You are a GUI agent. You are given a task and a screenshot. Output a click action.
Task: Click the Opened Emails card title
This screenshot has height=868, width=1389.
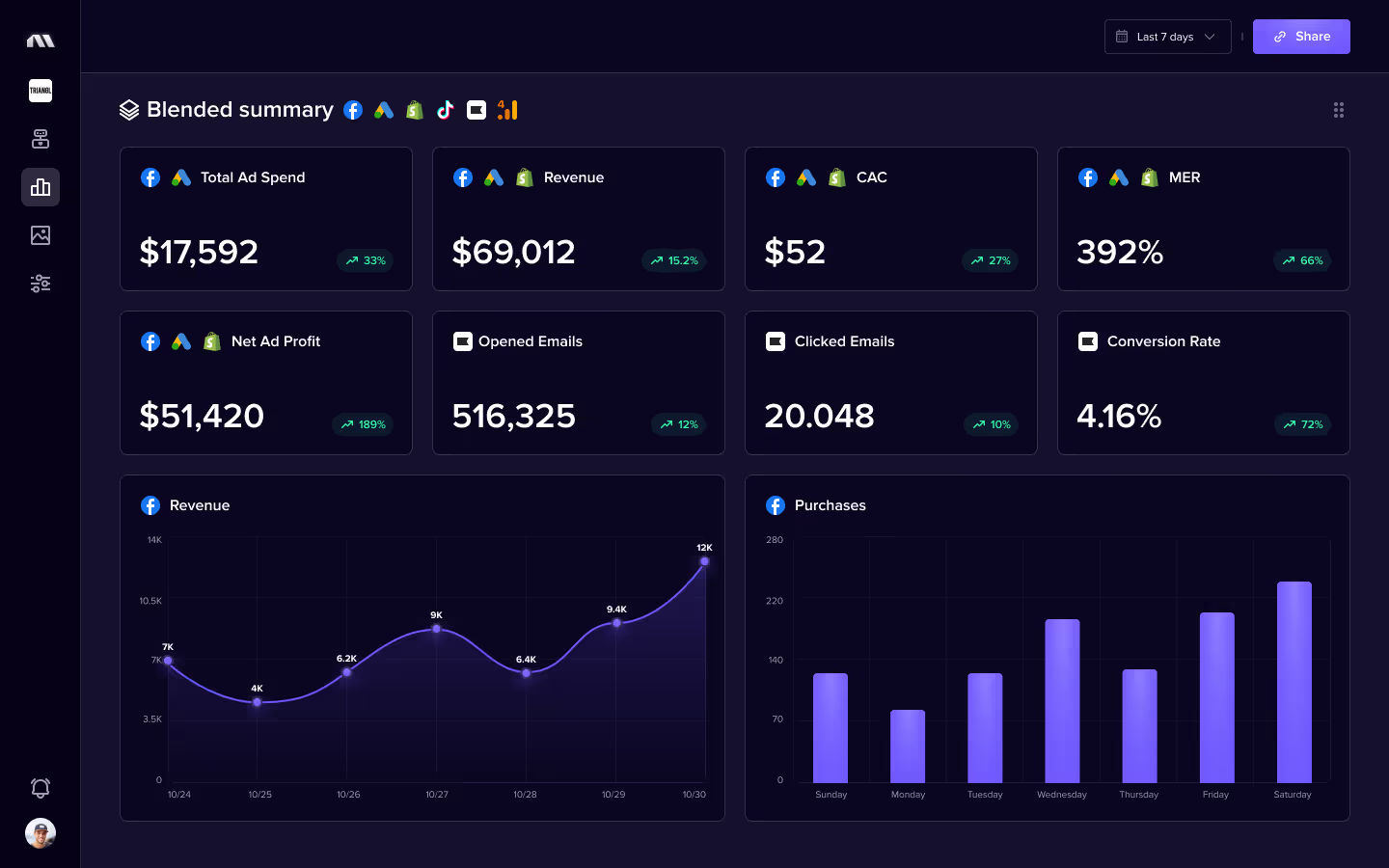point(531,341)
